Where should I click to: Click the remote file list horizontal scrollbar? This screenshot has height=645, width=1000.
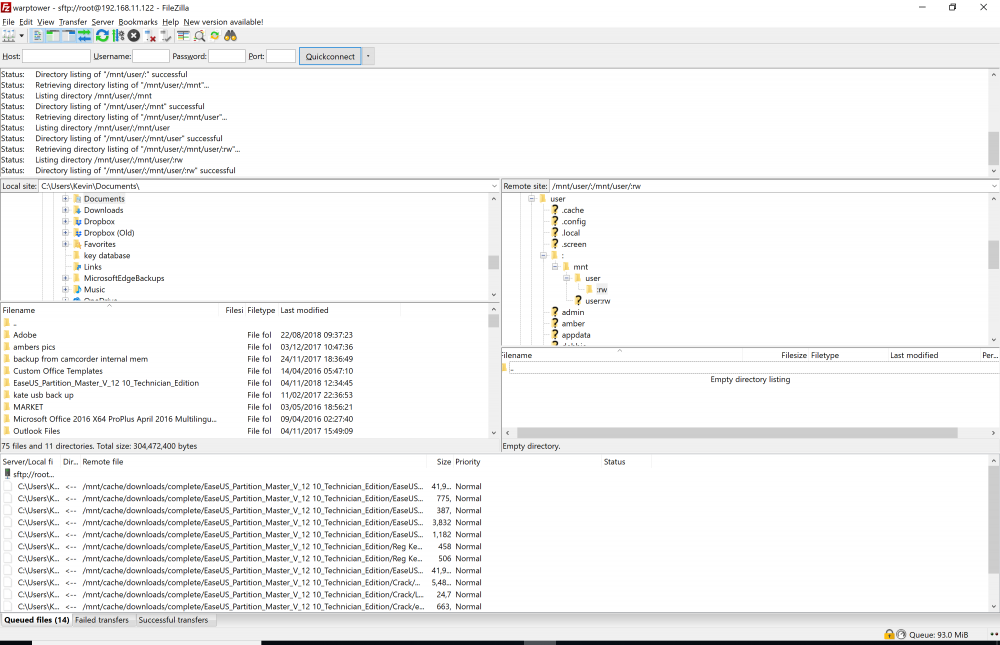(x=737, y=433)
